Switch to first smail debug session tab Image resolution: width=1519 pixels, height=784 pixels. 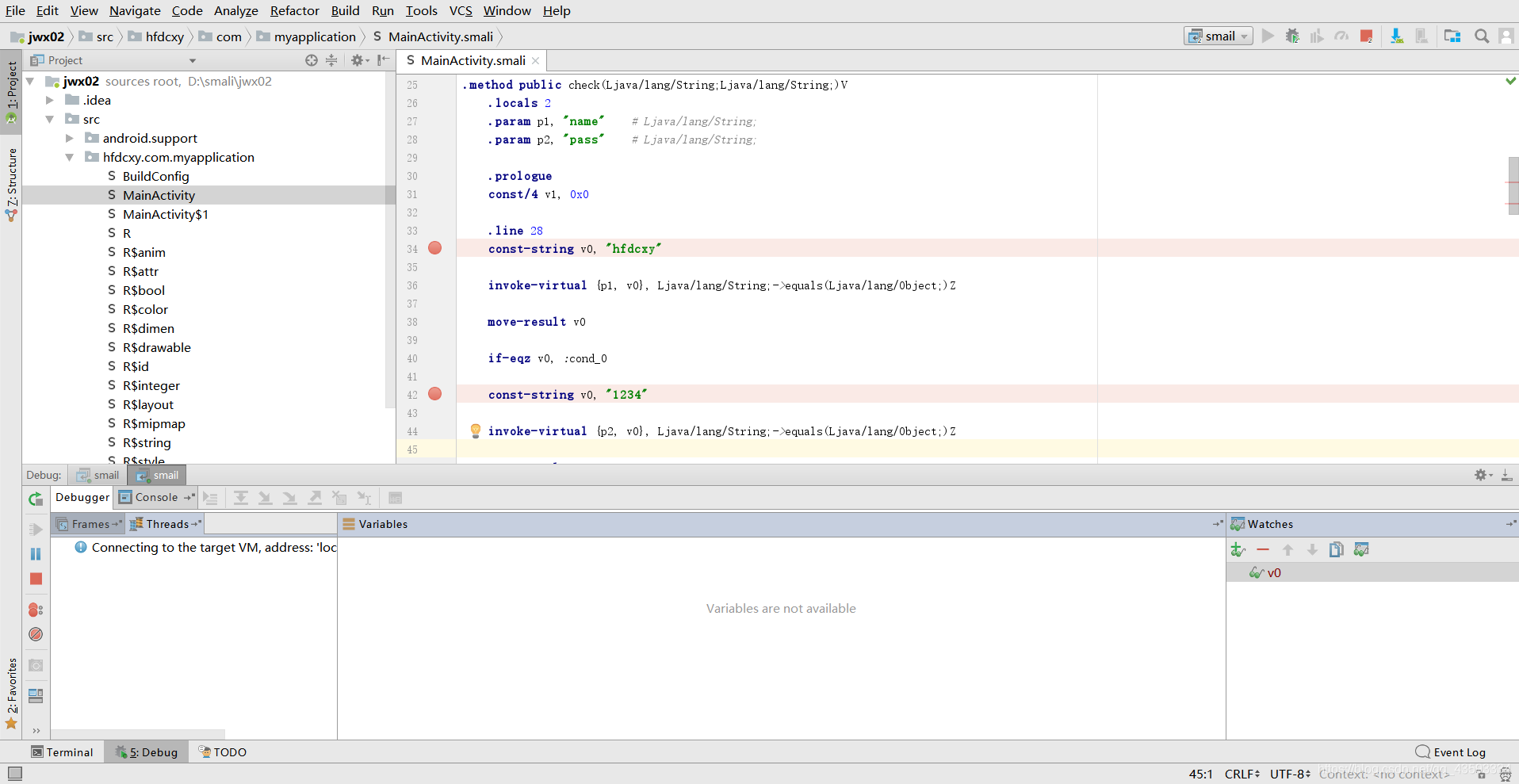click(98, 475)
